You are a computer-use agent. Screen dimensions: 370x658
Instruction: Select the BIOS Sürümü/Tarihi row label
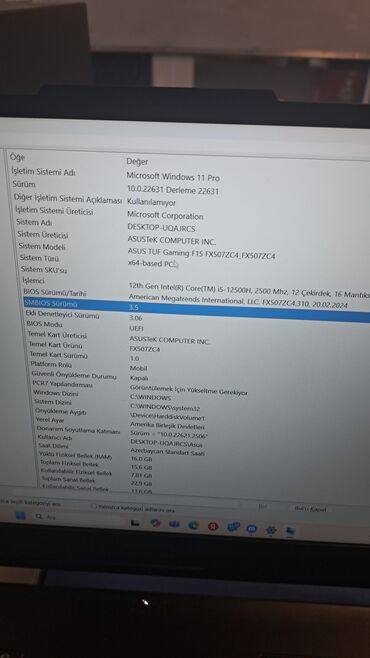tap(55, 292)
